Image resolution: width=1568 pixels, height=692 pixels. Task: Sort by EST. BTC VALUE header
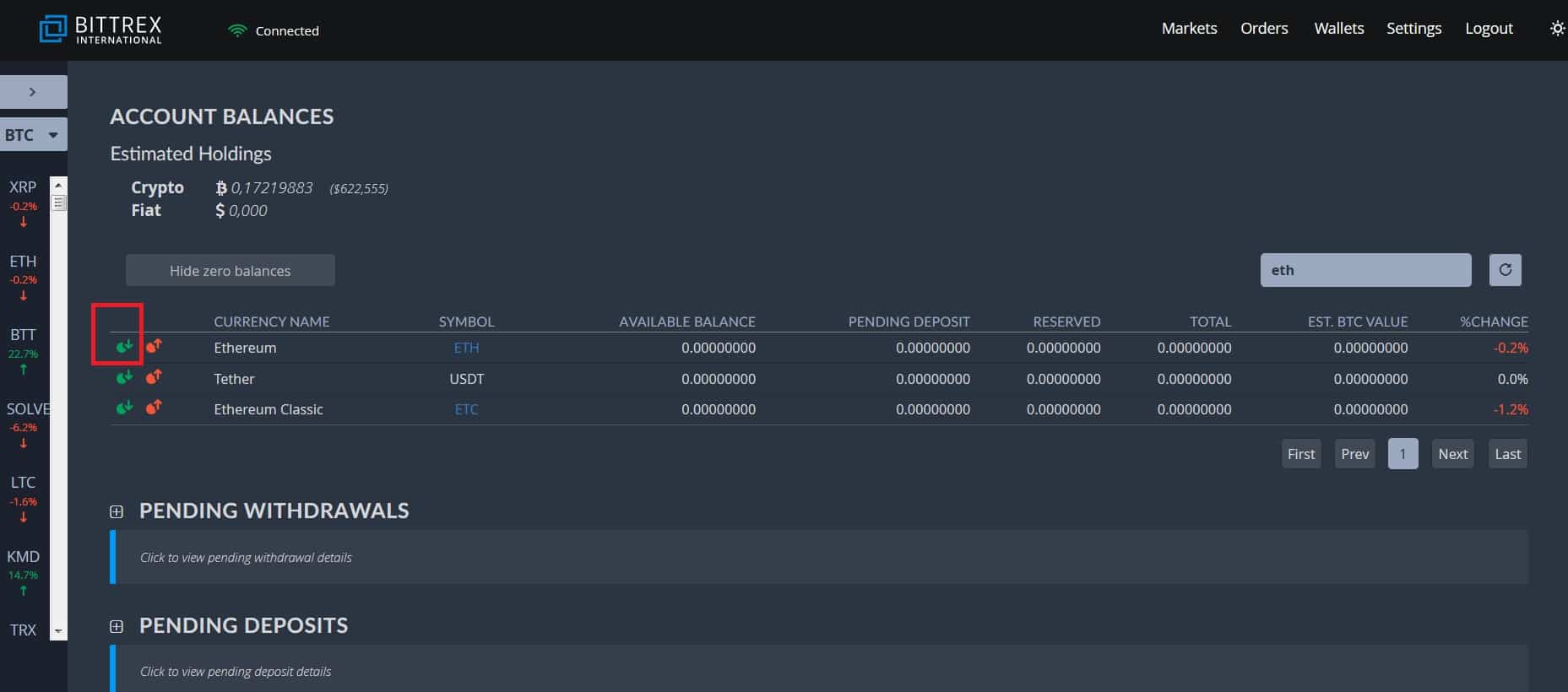pyautogui.click(x=1358, y=322)
